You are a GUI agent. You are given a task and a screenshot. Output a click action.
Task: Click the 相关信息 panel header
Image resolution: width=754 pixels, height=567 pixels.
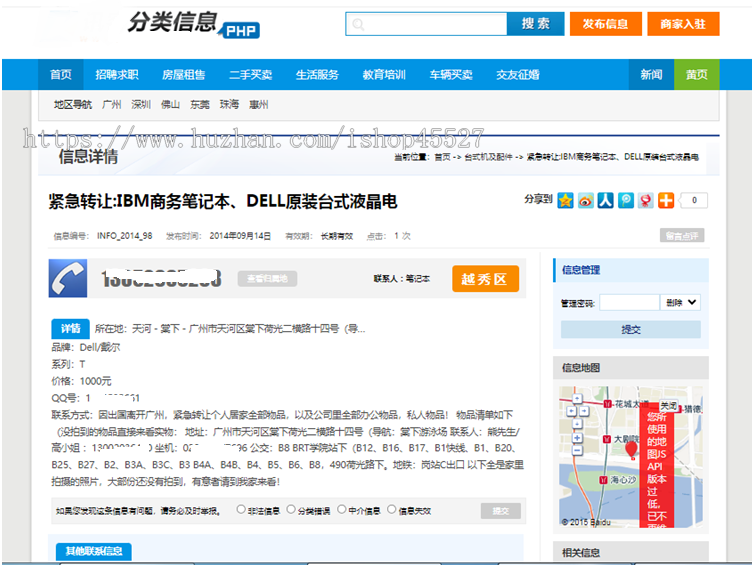click(631, 552)
